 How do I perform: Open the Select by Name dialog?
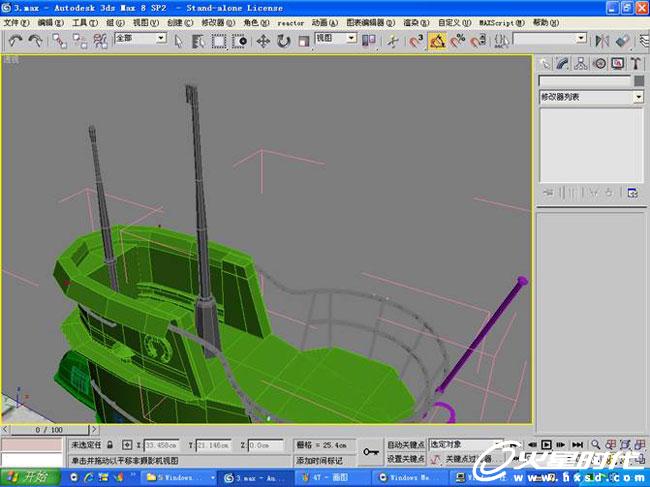[x=198, y=41]
